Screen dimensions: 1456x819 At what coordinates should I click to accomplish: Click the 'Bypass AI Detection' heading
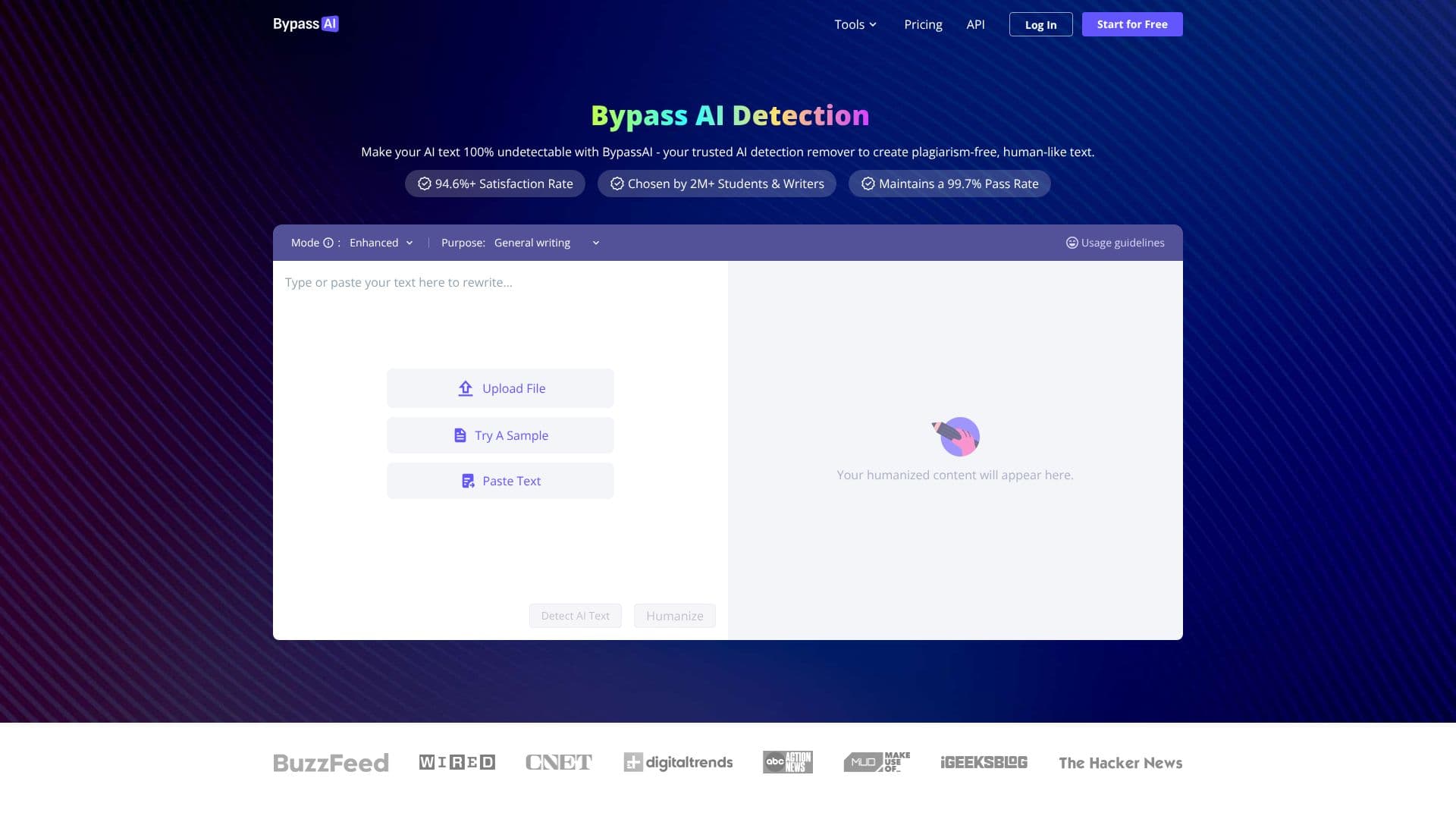[x=730, y=115]
